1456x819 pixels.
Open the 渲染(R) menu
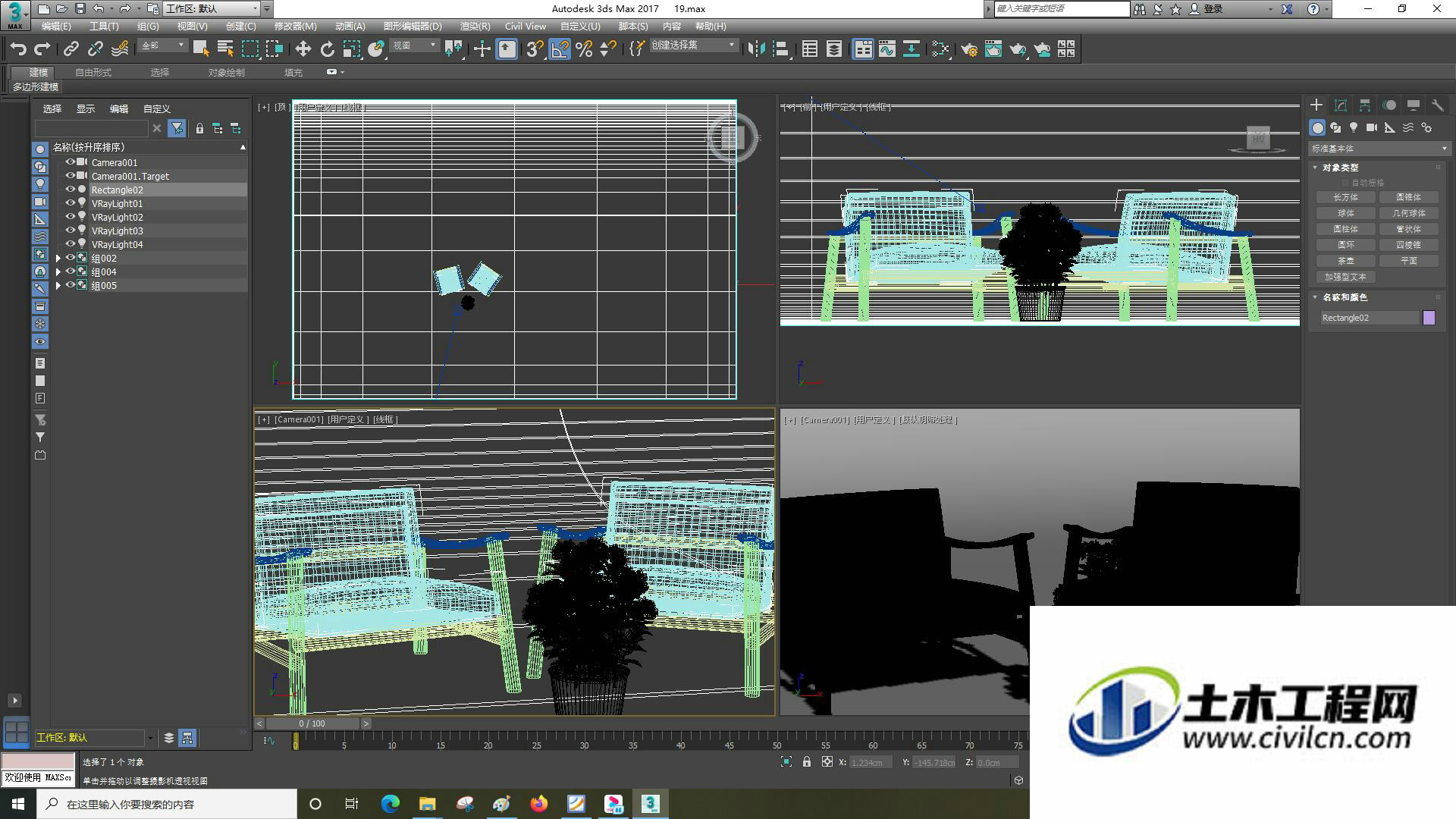475,27
